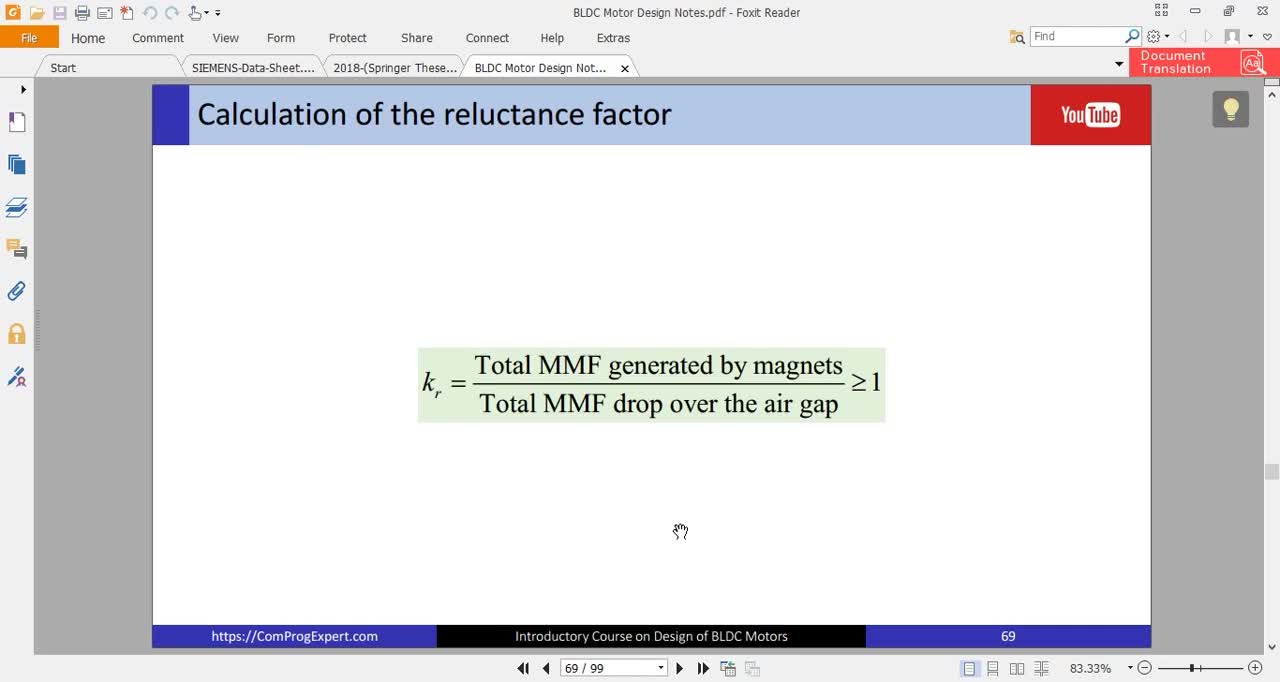Click the Save disk icon

(x=59, y=13)
